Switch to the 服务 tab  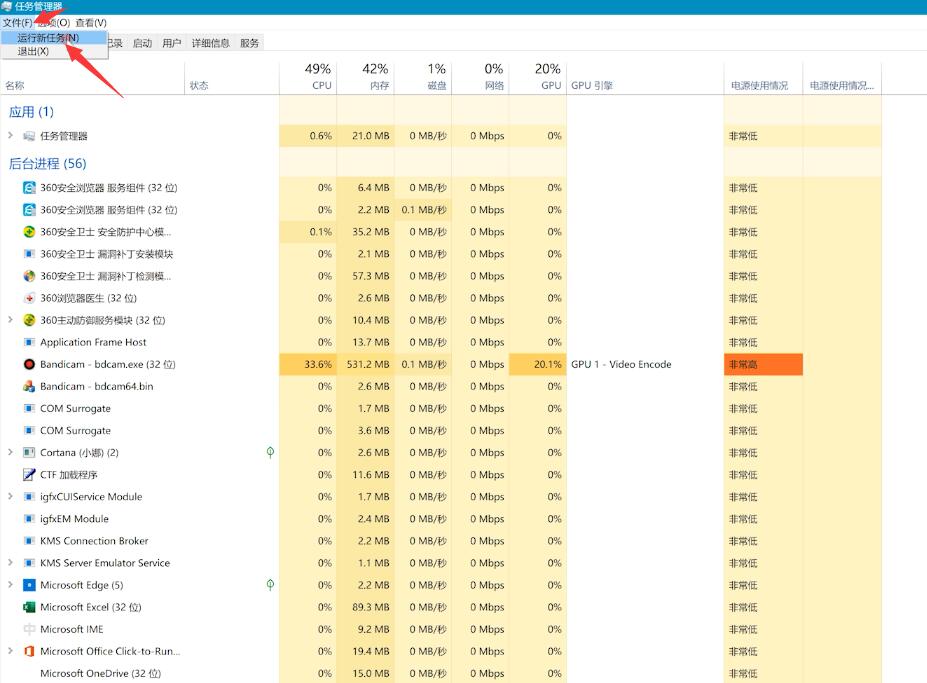pos(249,43)
